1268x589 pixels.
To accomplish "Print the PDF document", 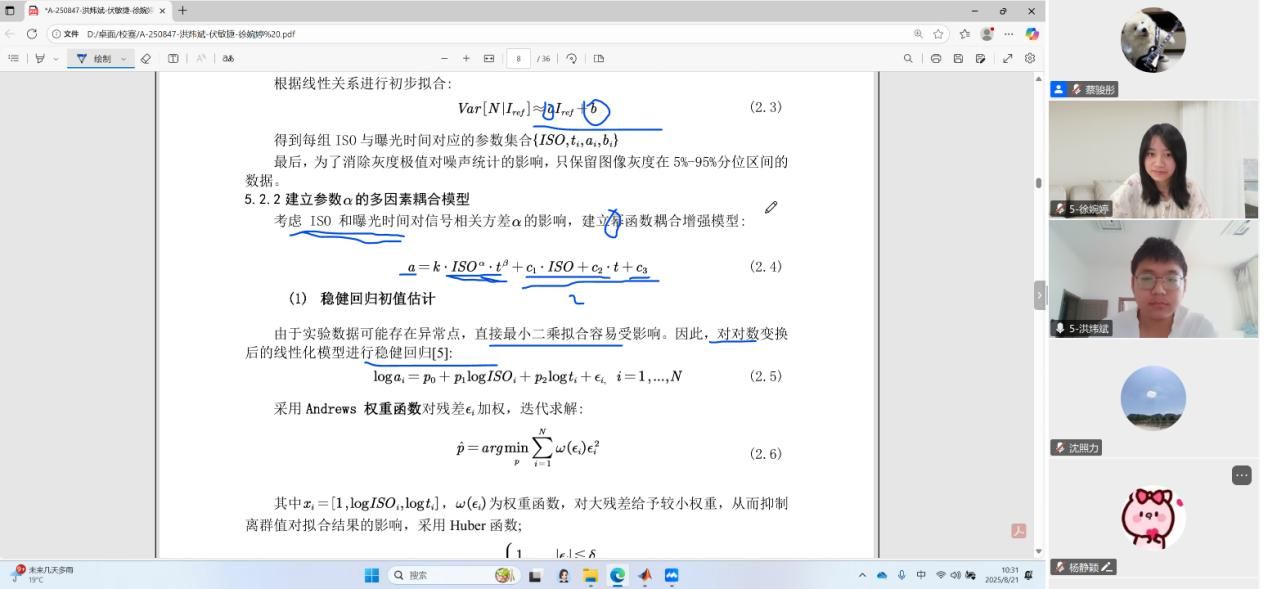I will 936,59.
